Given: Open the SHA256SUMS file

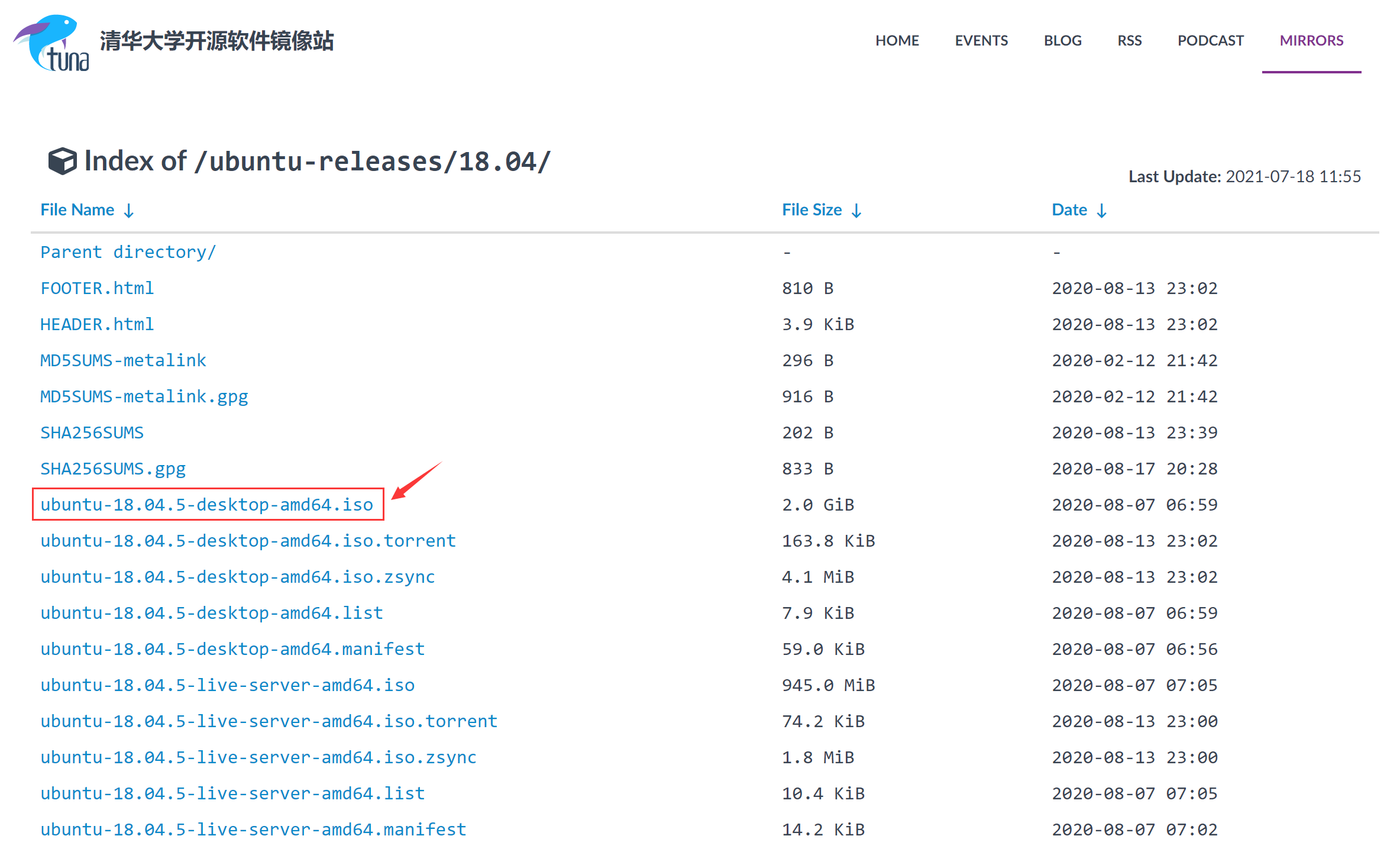Looking at the screenshot, I should tap(92, 433).
